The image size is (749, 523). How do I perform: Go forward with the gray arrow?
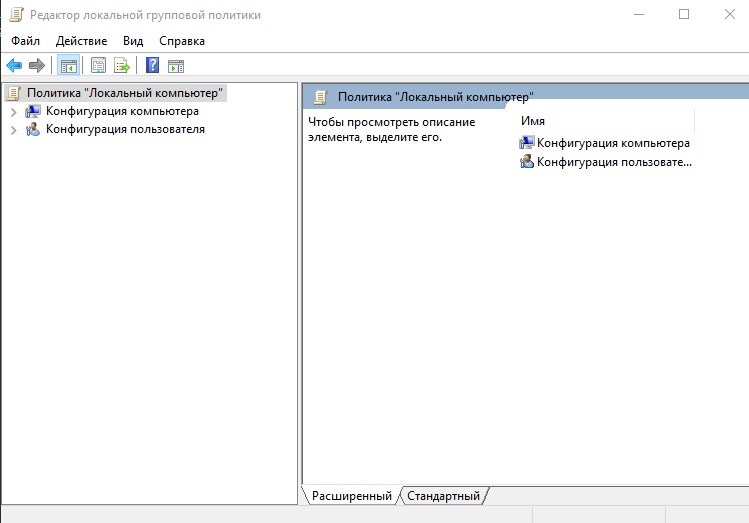[37, 65]
